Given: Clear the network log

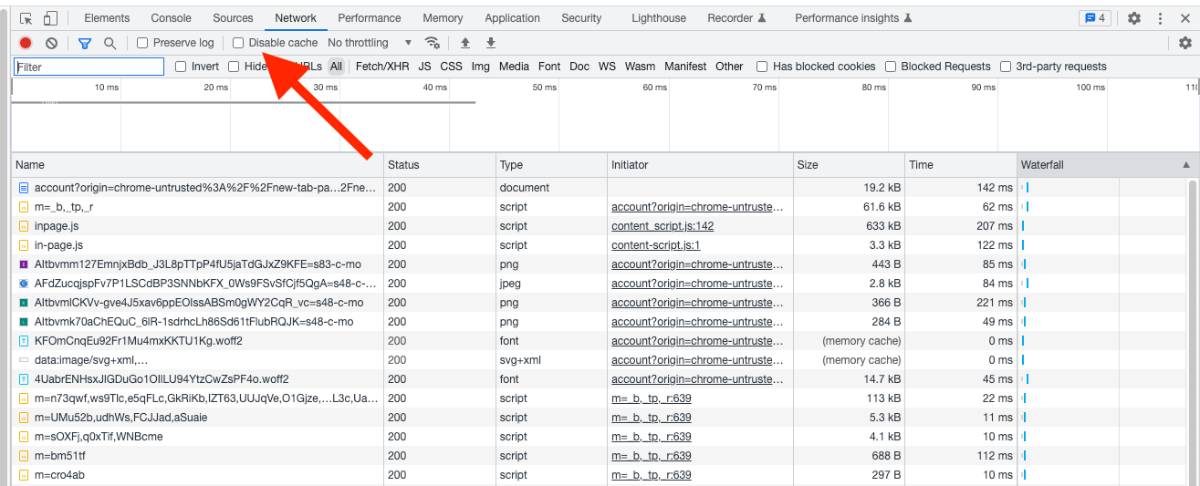Looking at the screenshot, I should (x=51, y=43).
